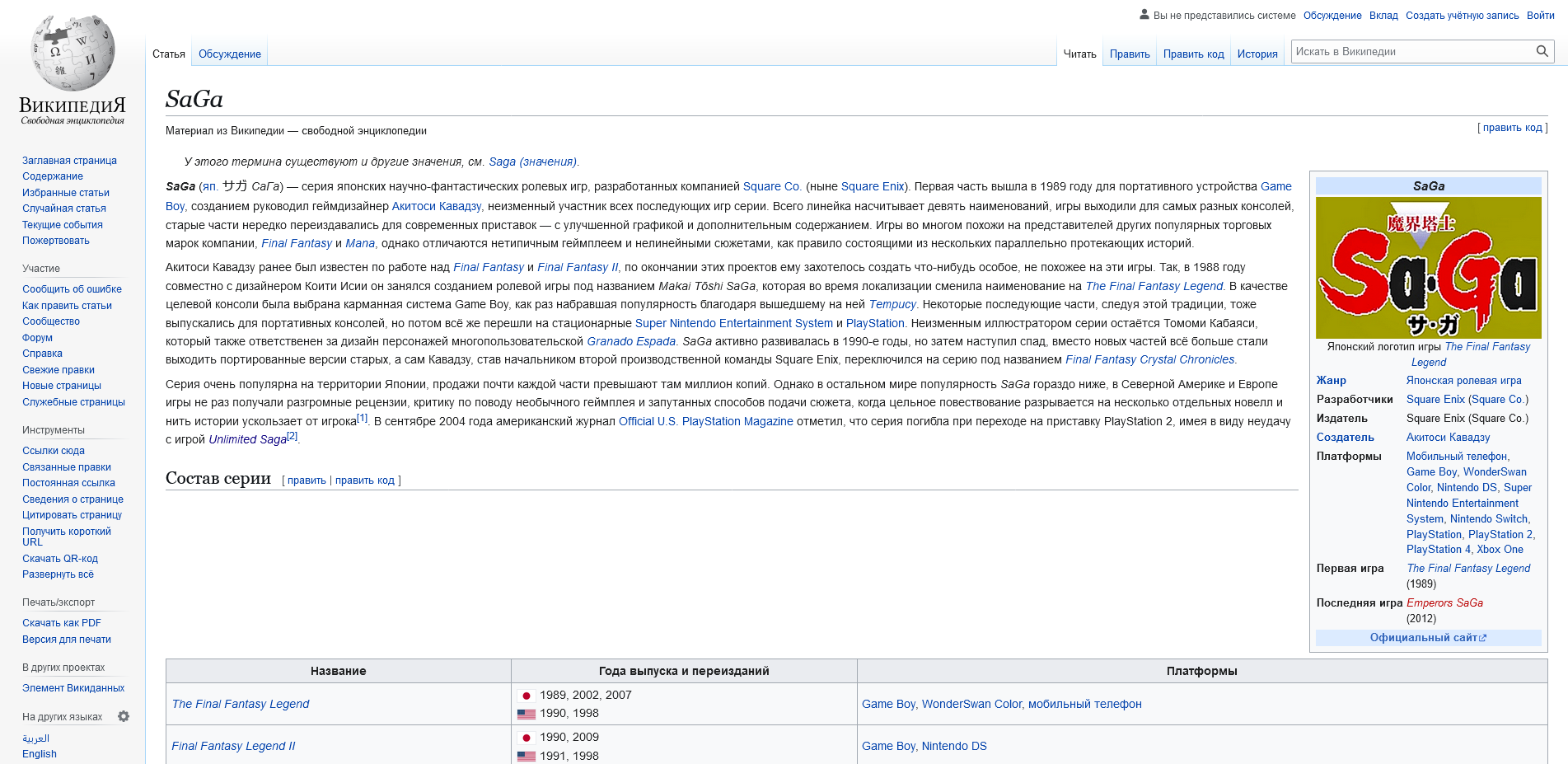This screenshot has height=764, width=1568.
Task: Open Final Fantasy Legend II table link
Action: point(233,746)
